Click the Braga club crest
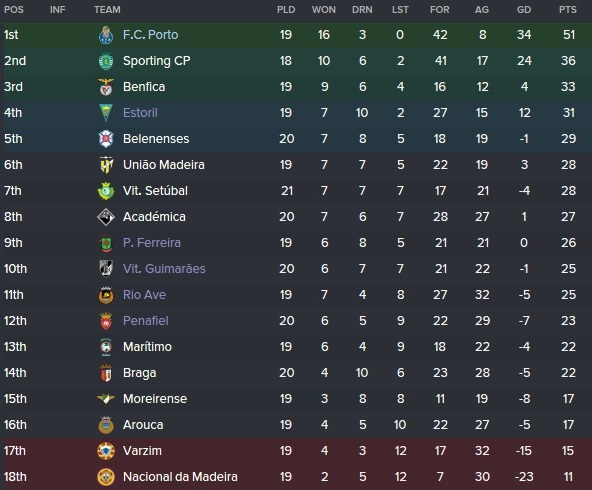This screenshot has width=592, height=490. pos(106,373)
